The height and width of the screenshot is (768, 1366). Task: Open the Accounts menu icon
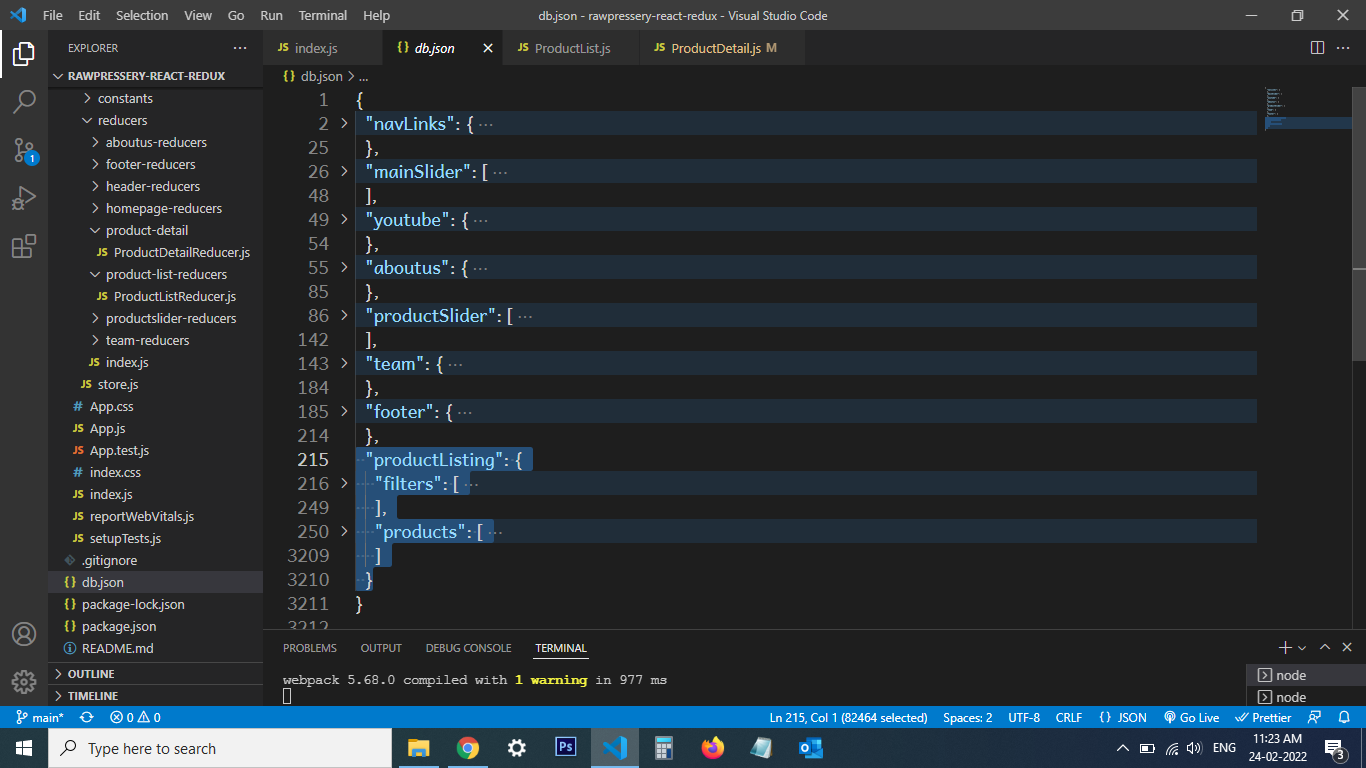pyautogui.click(x=24, y=634)
